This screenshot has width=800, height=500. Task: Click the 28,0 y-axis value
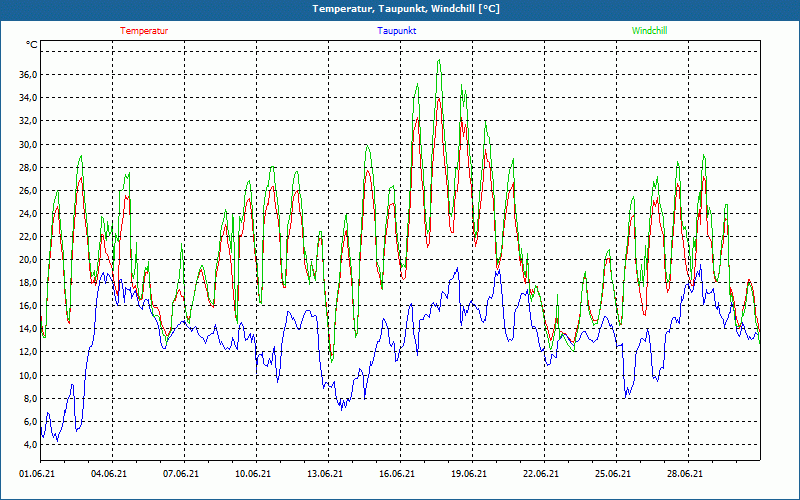tap(28, 167)
